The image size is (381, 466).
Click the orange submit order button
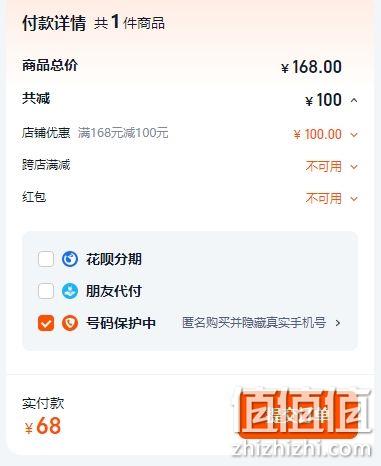tap(298, 414)
